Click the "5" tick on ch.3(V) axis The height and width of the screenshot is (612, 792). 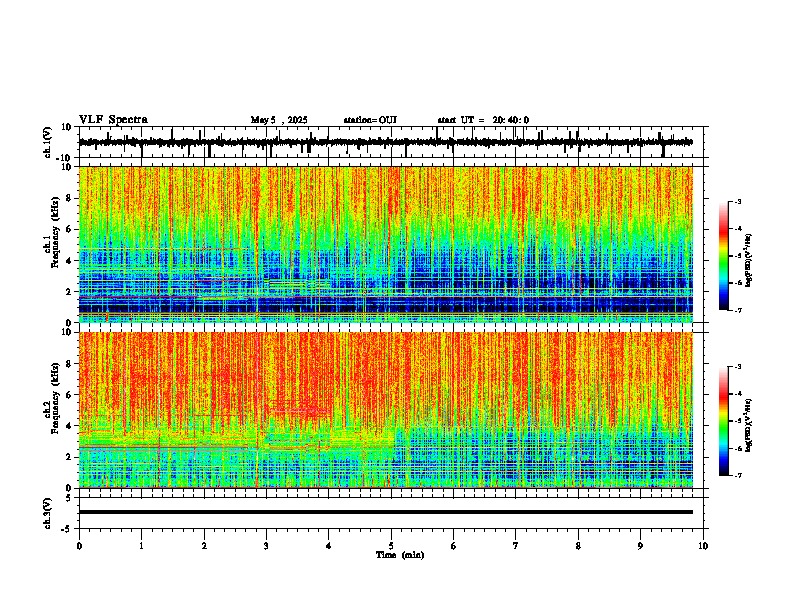click(70, 497)
